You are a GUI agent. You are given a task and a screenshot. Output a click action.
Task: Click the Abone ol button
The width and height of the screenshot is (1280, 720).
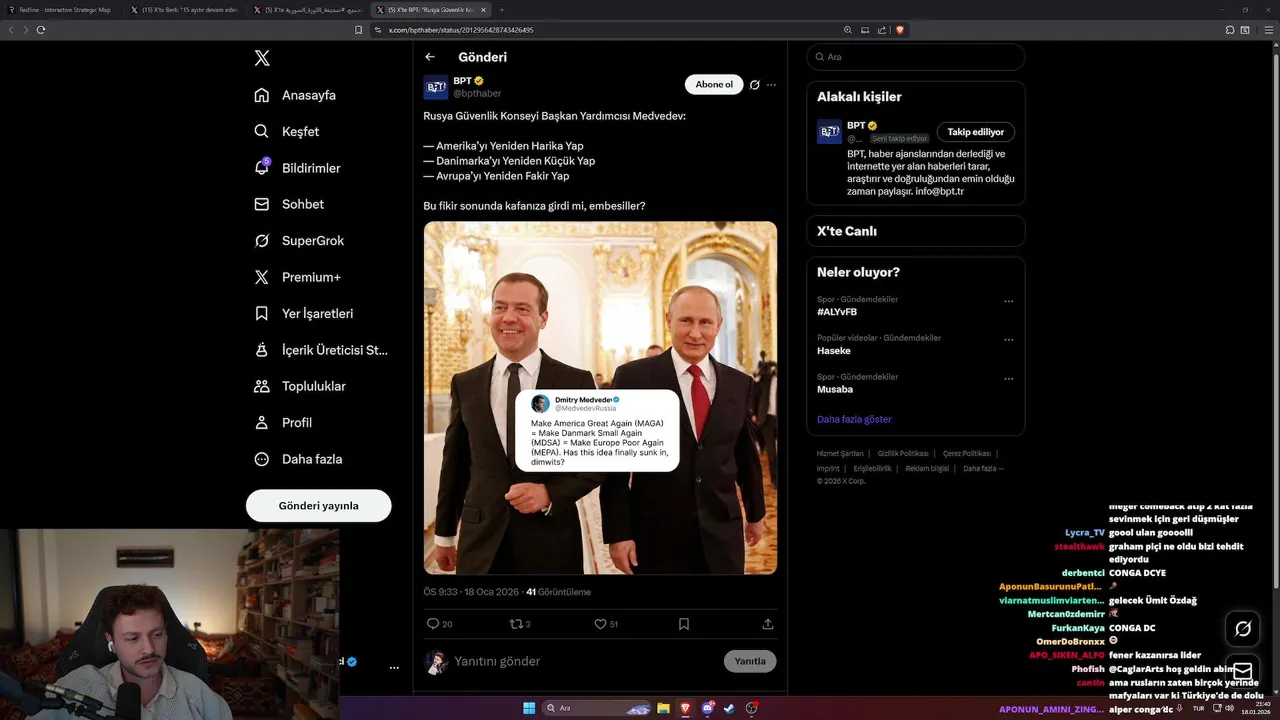pos(714,85)
